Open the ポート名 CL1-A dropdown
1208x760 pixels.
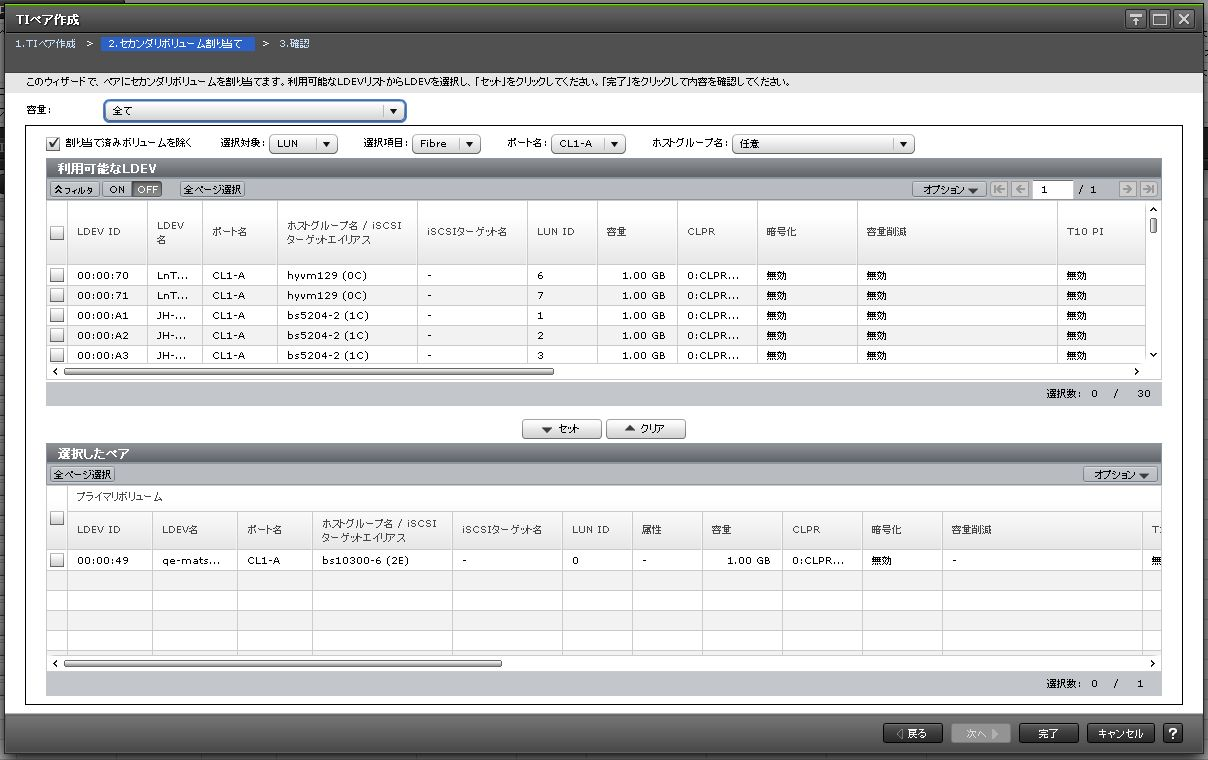click(x=589, y=144)
